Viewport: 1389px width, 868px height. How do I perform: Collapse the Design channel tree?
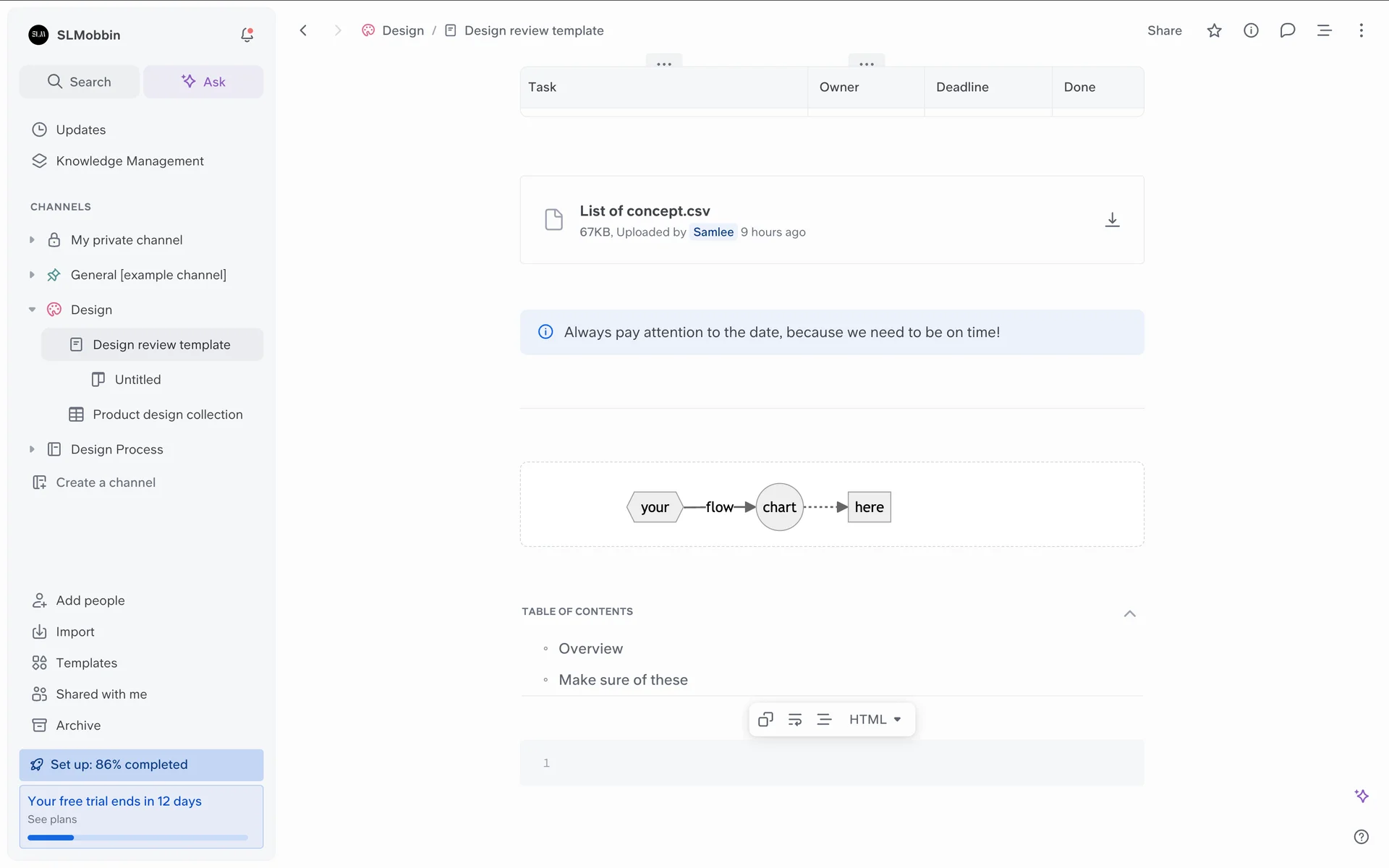click(32, 310)
